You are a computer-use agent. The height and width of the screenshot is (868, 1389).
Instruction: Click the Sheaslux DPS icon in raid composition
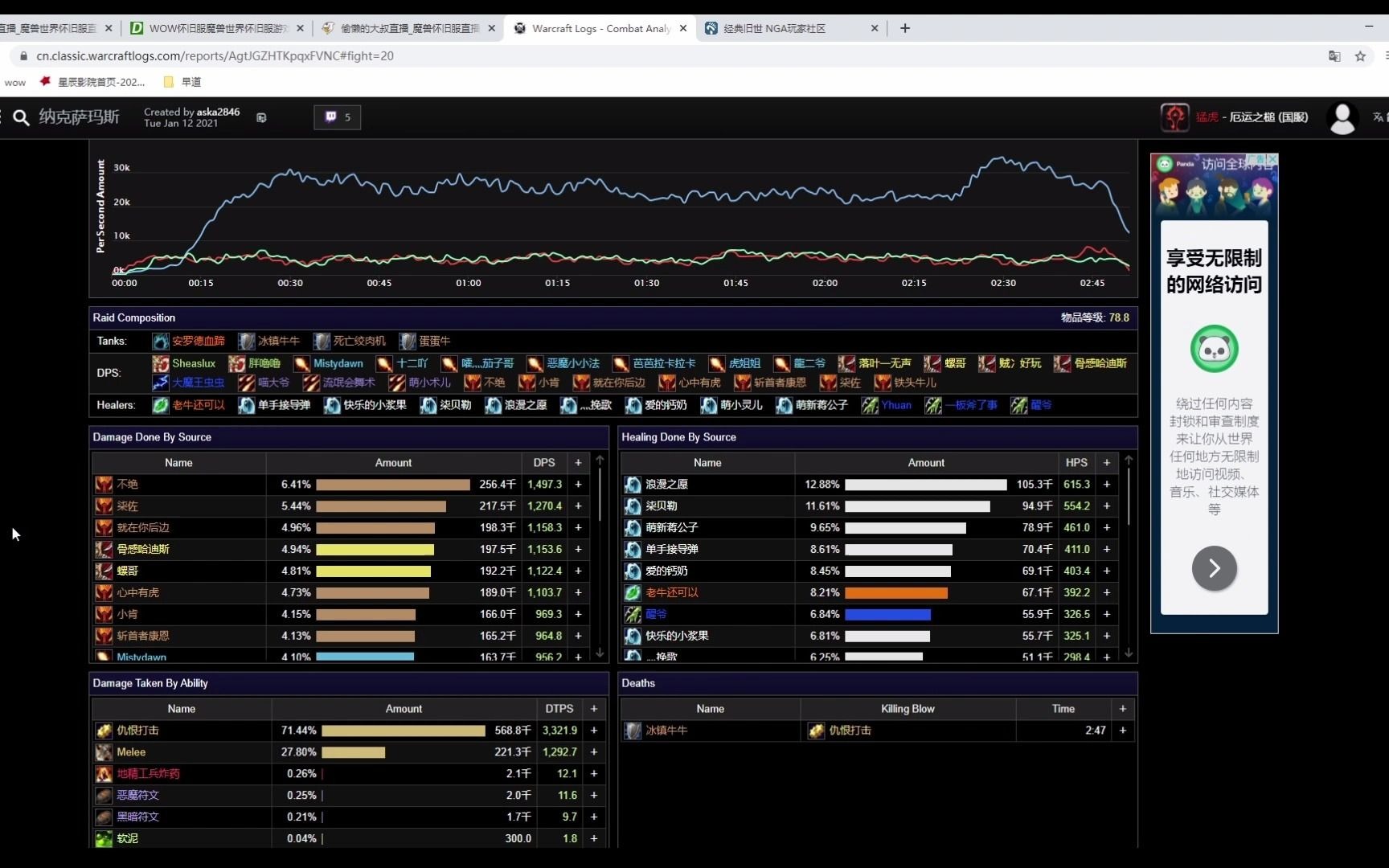point(161,364)
